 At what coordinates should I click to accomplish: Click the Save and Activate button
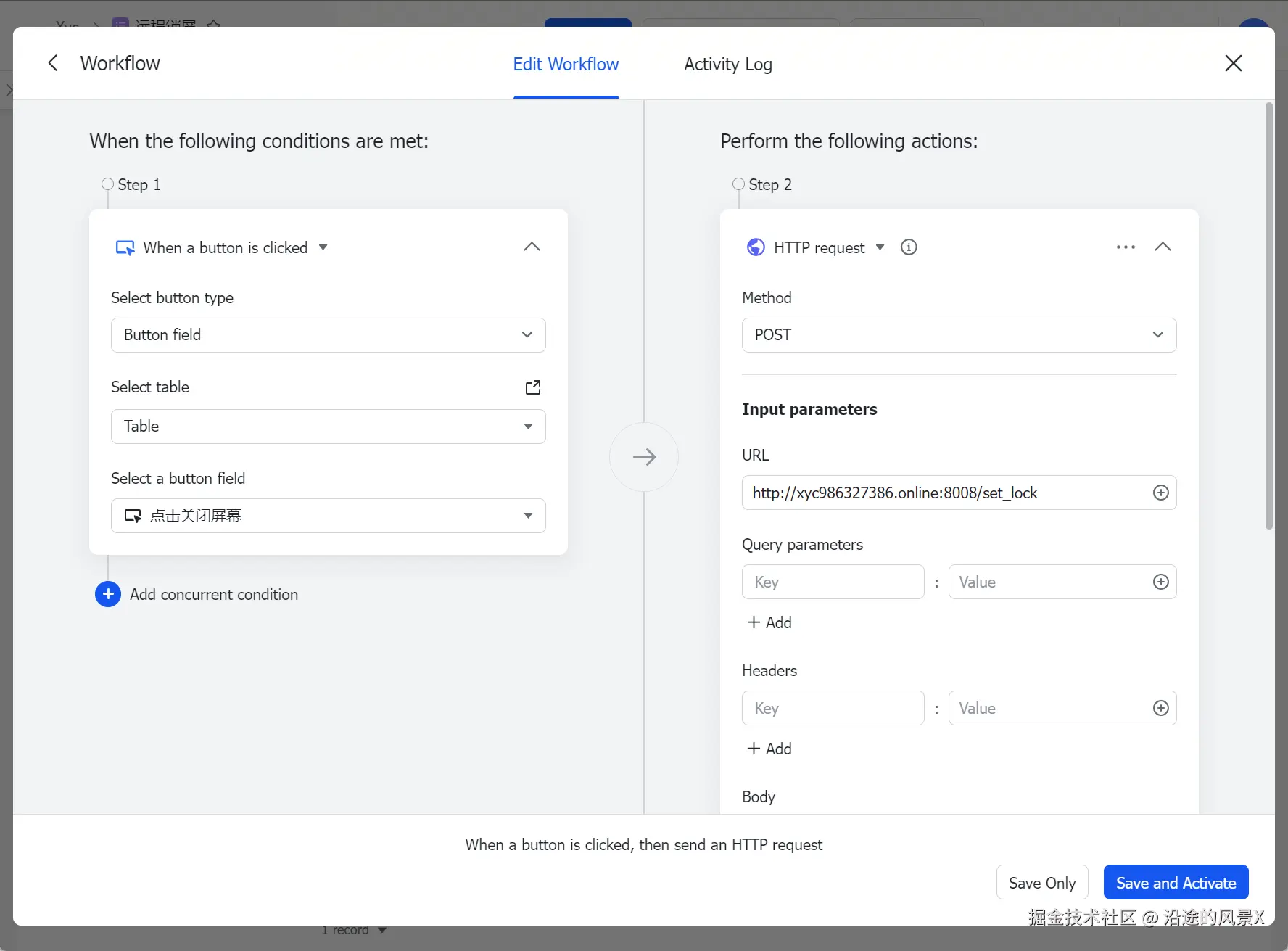coord(1176,883)
